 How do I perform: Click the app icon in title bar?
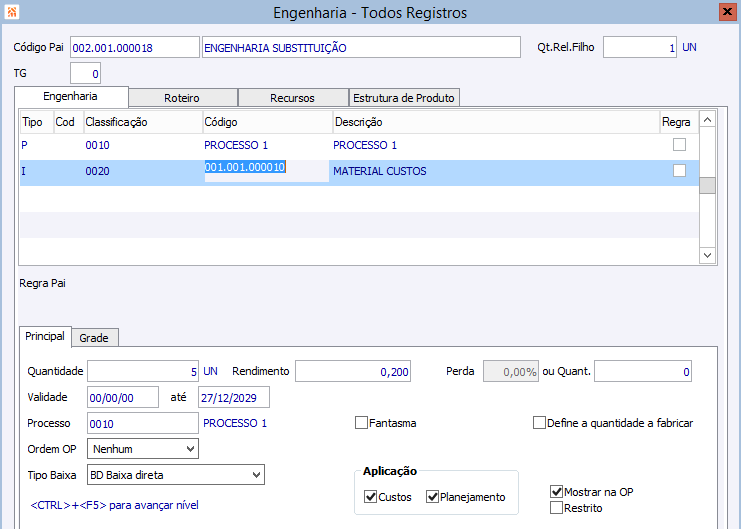11,13
